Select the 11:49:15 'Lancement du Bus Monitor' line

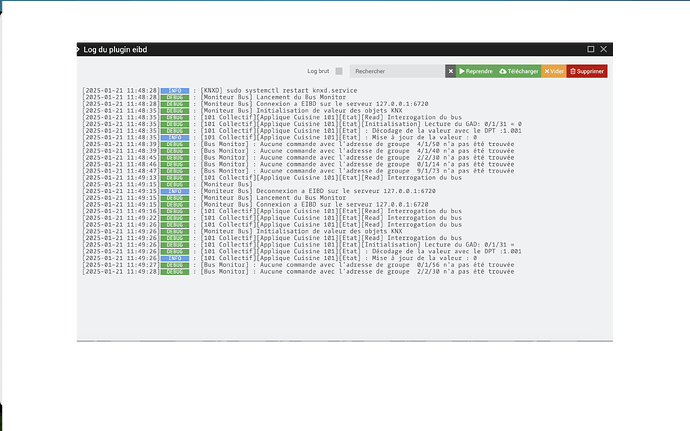[214, 198]
